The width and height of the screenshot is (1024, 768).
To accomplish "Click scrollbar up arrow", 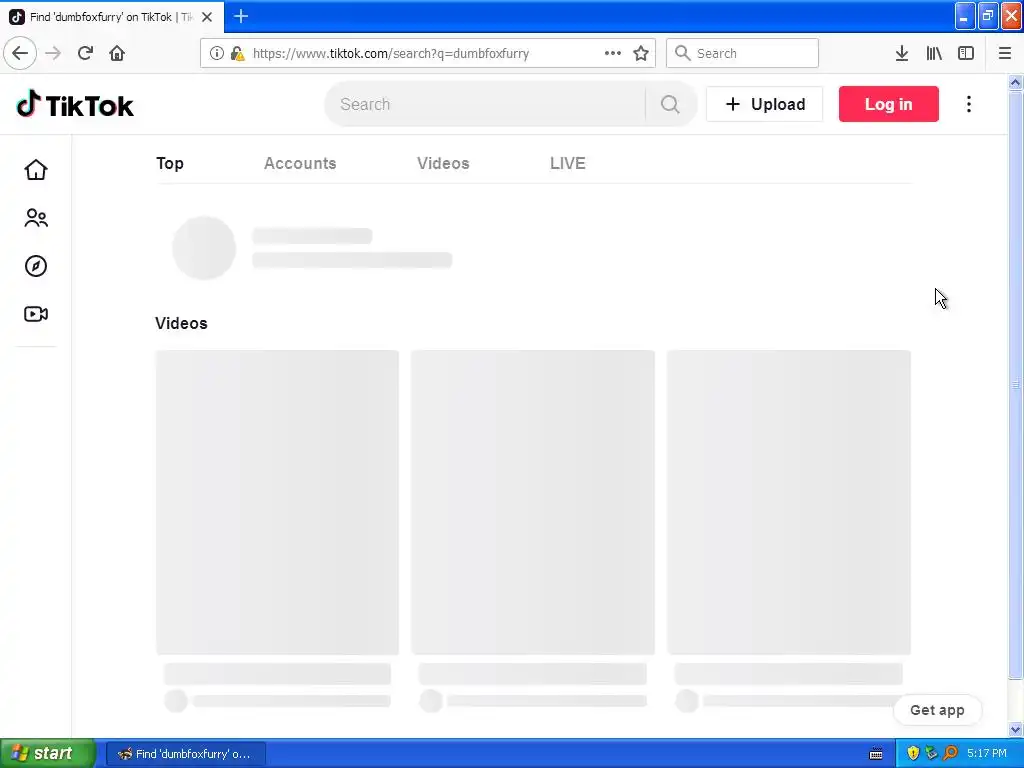I will click(1016, 82).
